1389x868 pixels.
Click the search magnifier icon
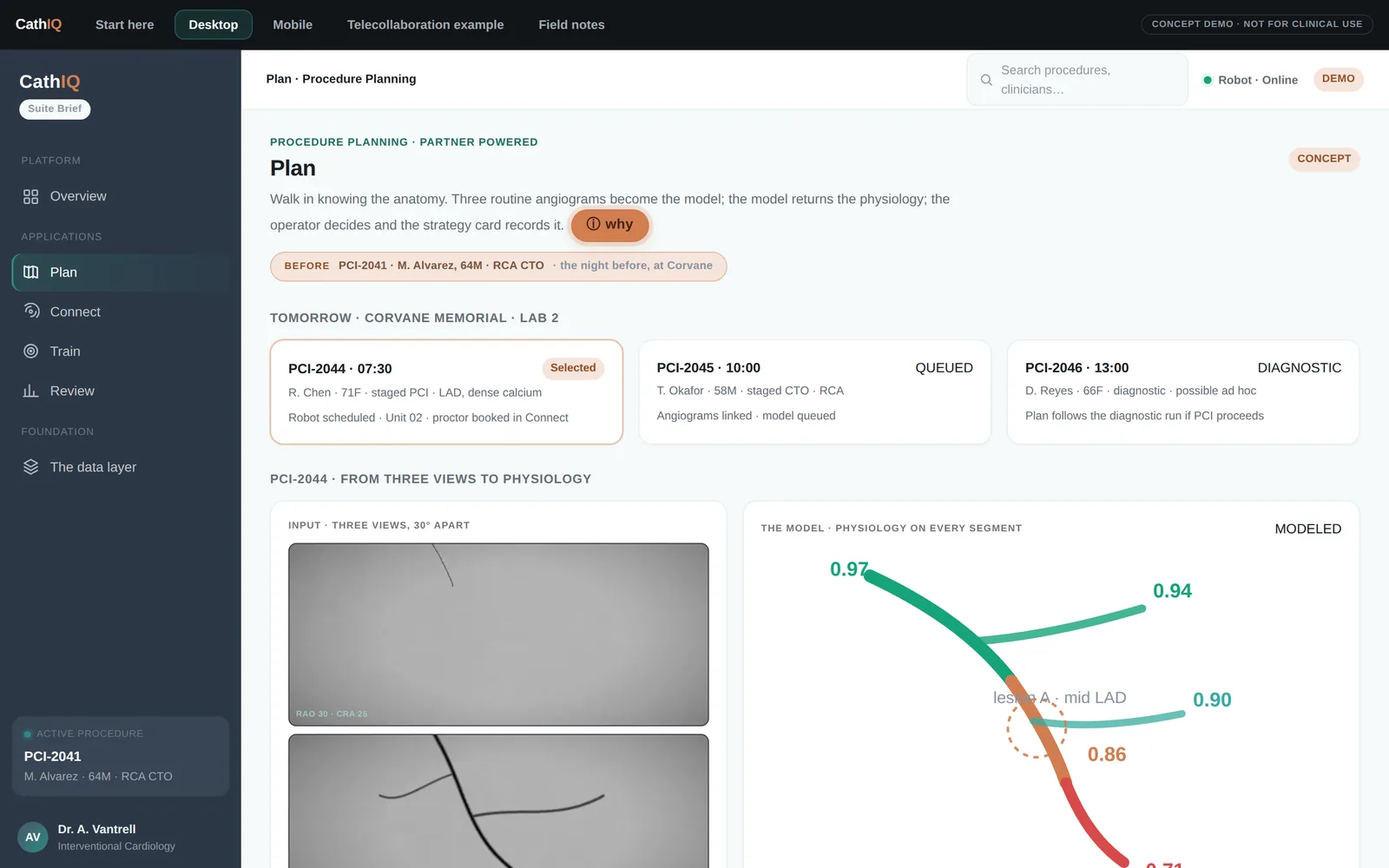pos(986,80)
